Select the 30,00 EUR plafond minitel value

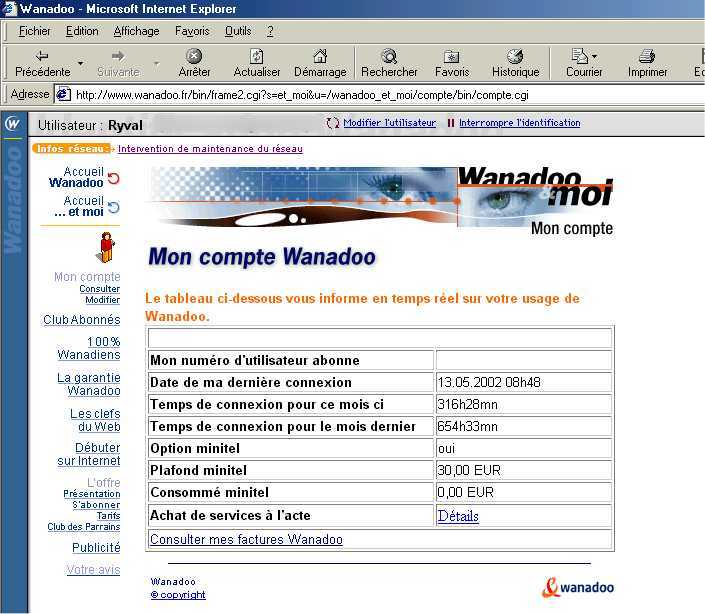[x=469, y=470]
